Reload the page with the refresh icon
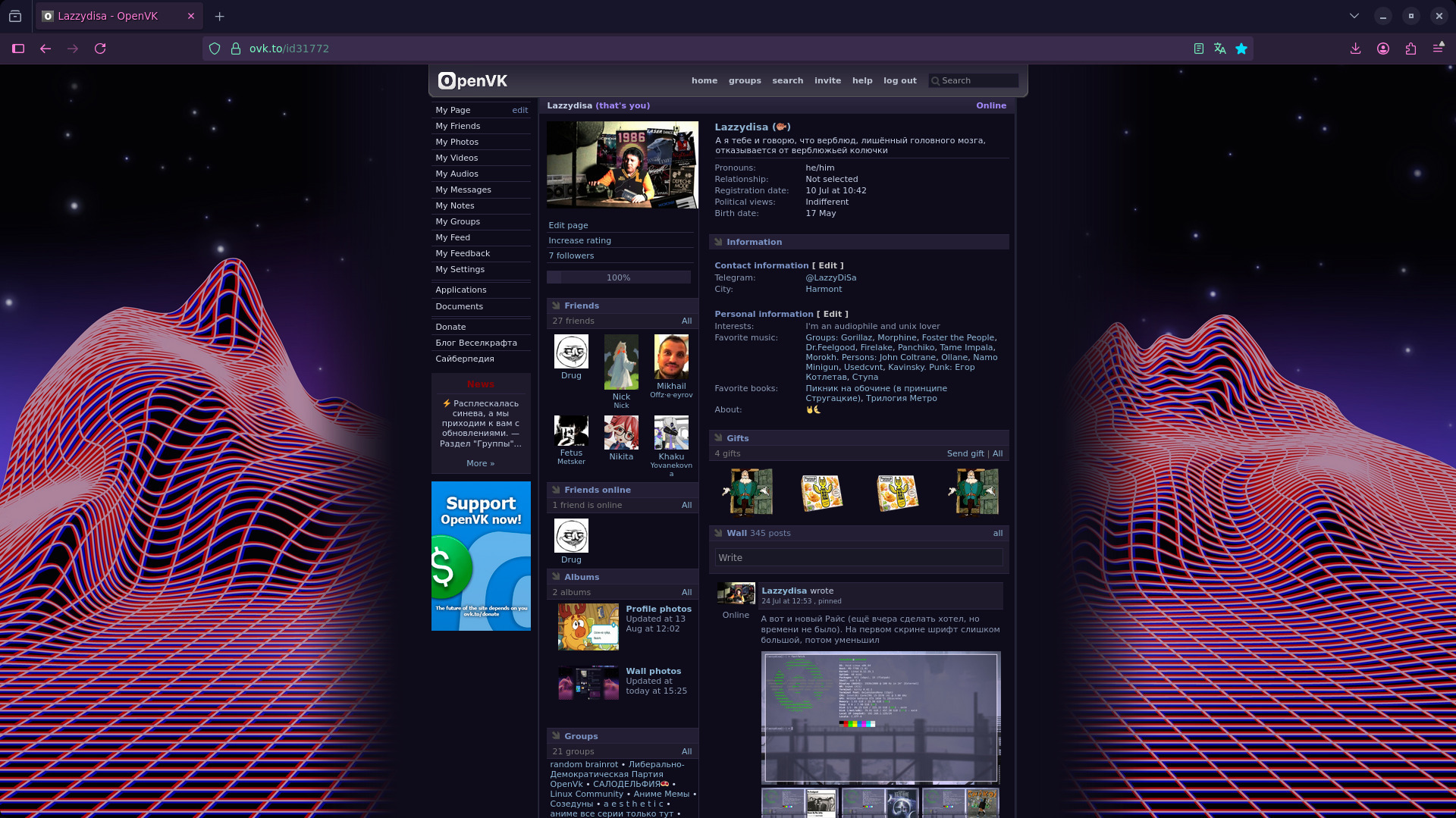The height and width of the screenshot is (818, 1456). pyautogui.click(x=100, y=49)
